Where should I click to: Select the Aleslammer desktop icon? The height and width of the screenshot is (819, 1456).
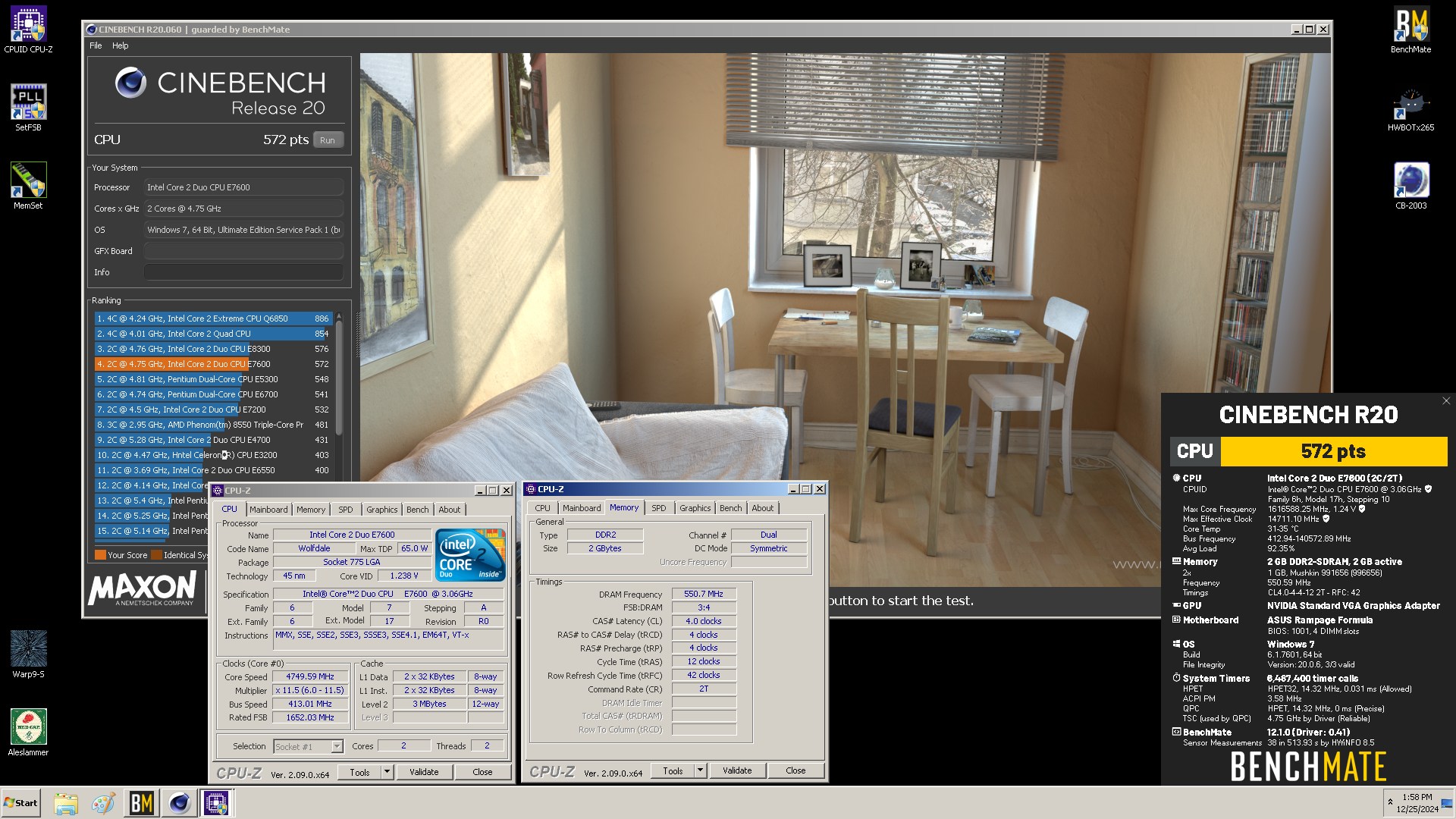pyautogui.click(x=28, y=732)
